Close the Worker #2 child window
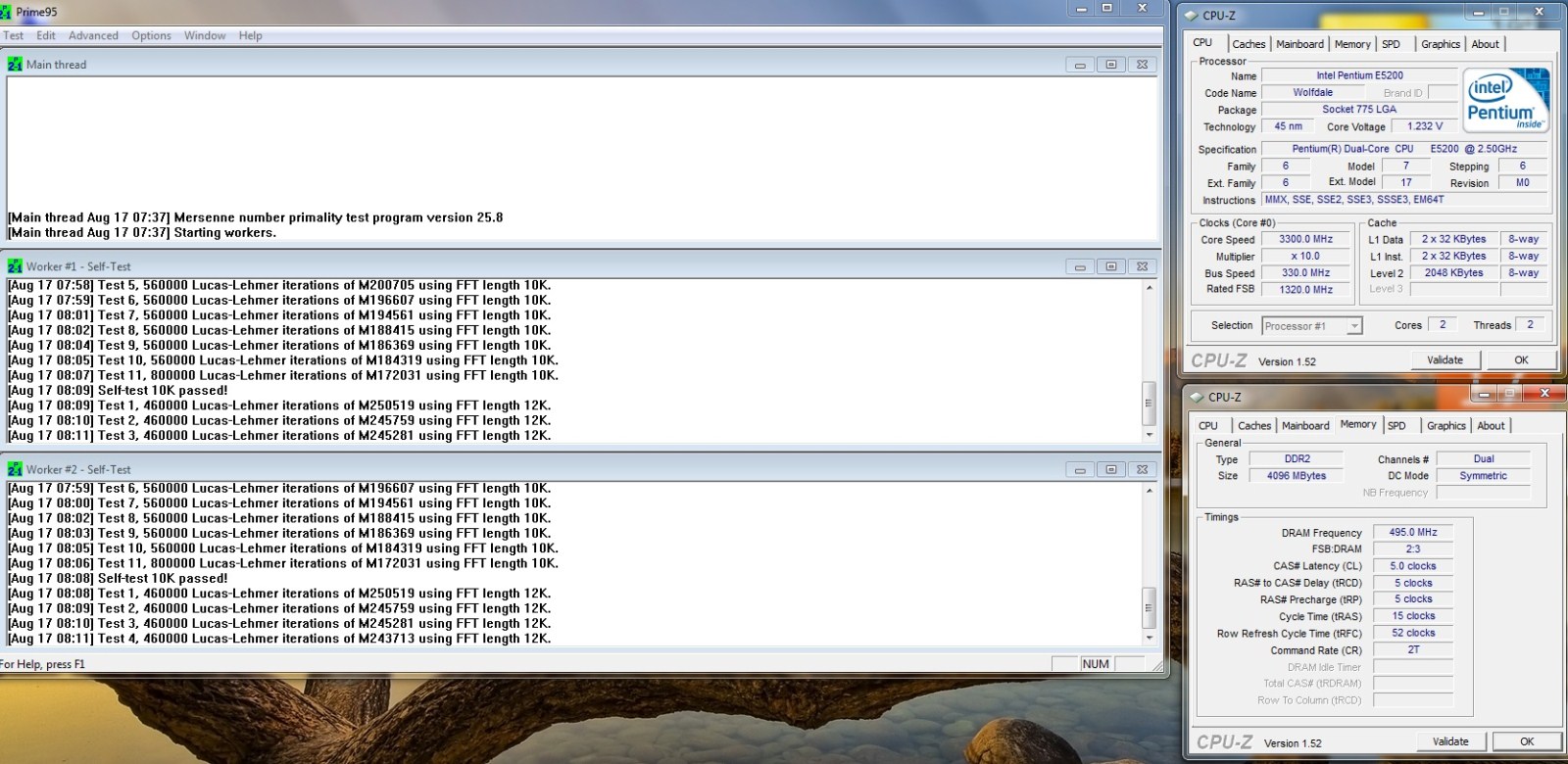This screenshot has width=1568, height=764. [1142, 469]
